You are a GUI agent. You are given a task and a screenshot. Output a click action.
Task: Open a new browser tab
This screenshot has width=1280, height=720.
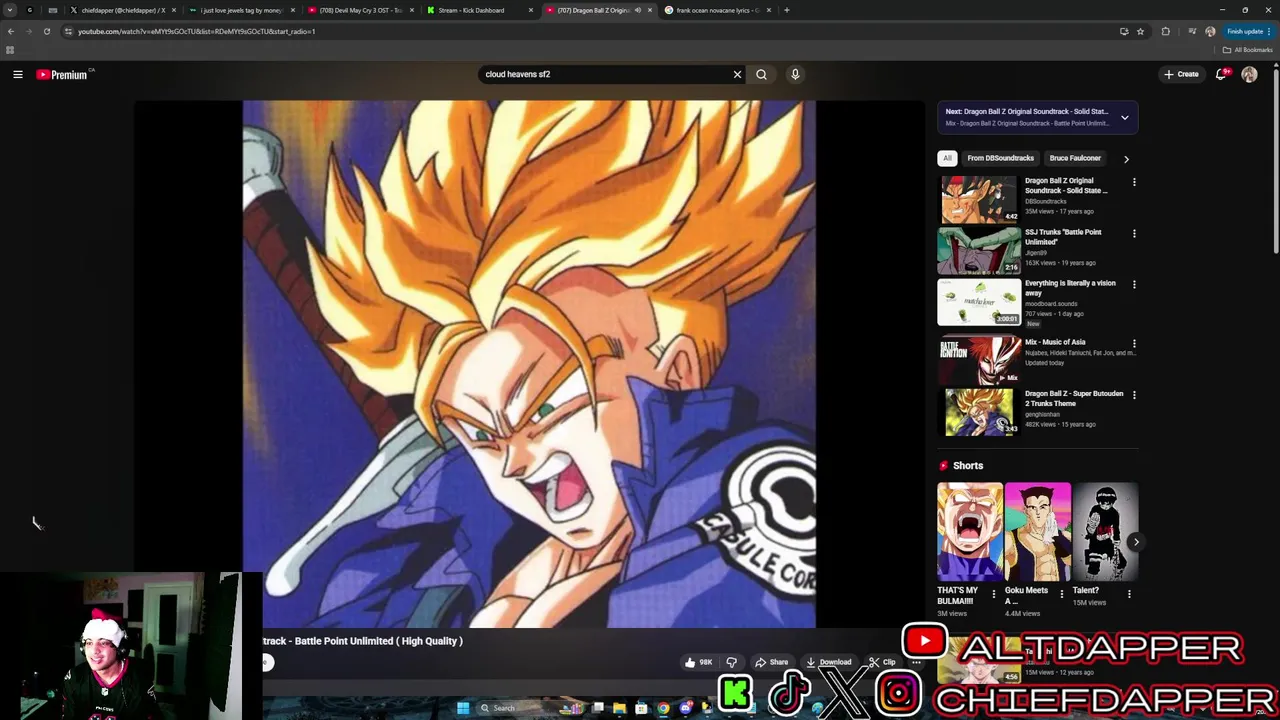click(x=786, y=10)
